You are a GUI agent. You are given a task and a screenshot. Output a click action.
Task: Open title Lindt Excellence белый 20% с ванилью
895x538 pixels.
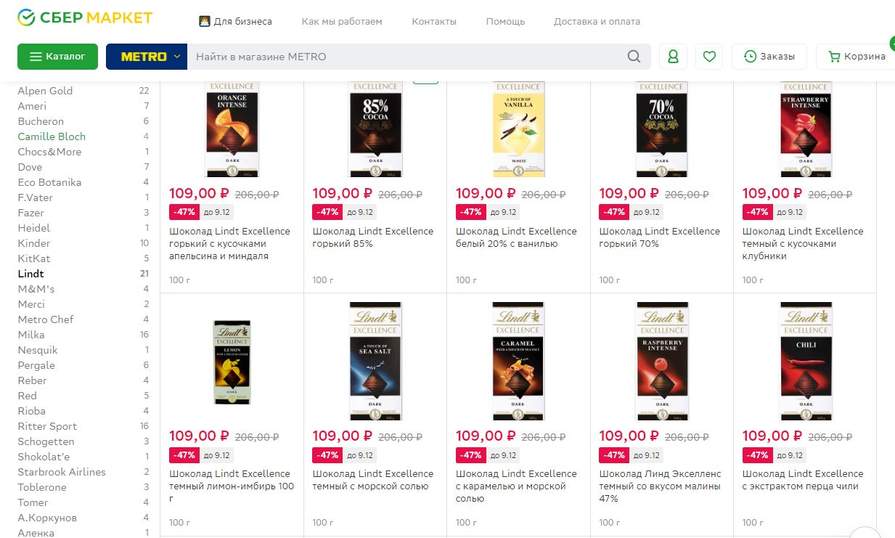click(x=516, y=237)
